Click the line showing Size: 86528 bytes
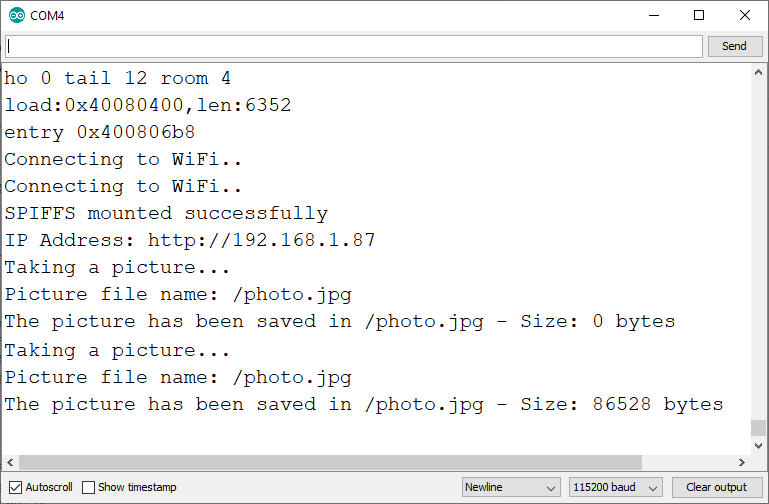 (364, 404)
